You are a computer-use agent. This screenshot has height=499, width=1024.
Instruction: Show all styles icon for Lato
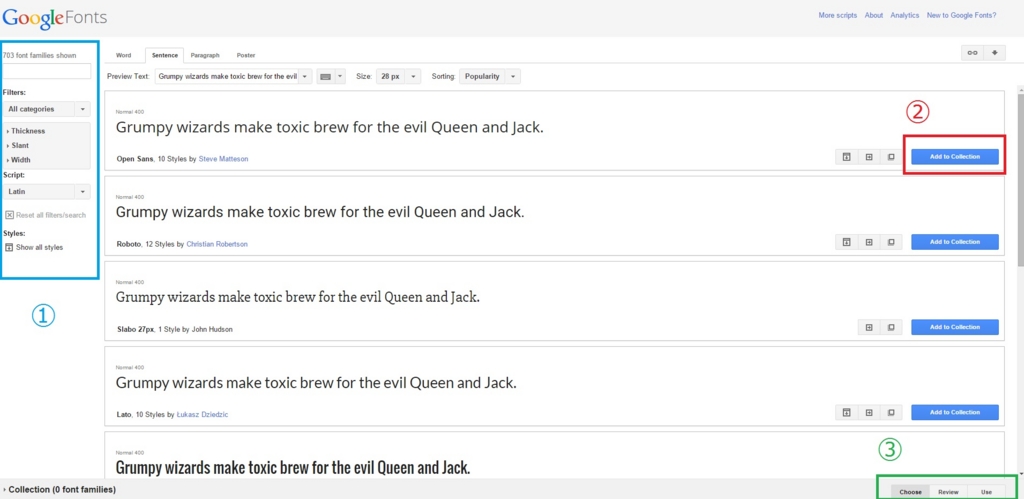click(x=846, y=412)
